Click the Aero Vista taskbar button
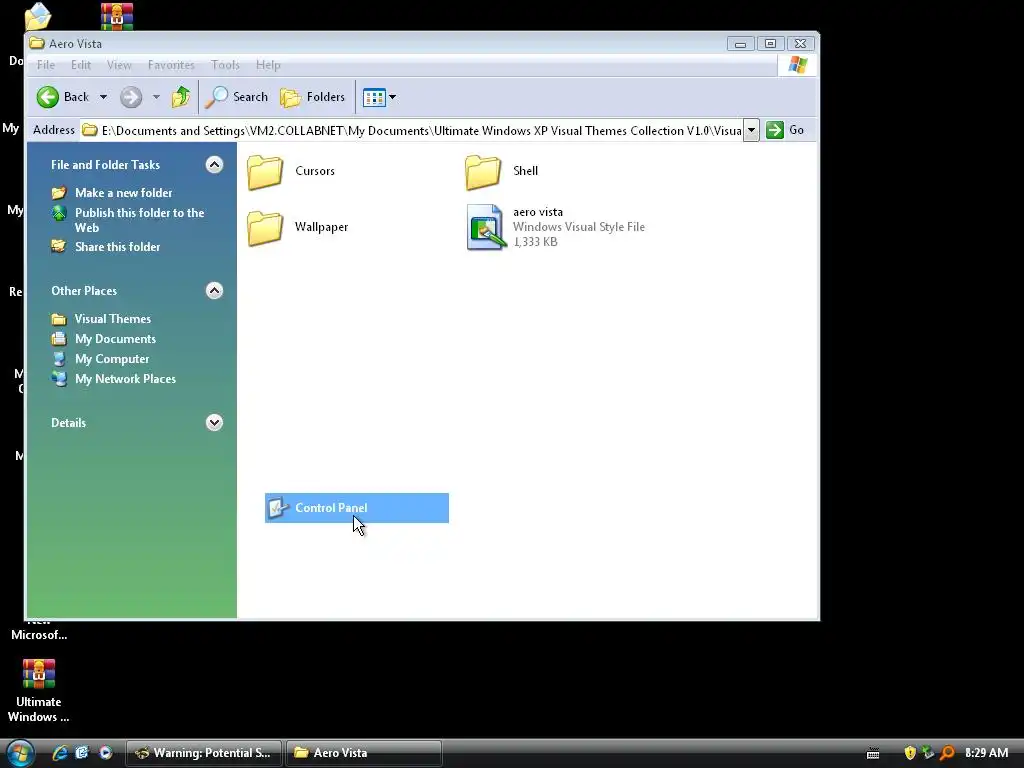Viewport: 1024px width, 768px height. (x=364, y=753)
